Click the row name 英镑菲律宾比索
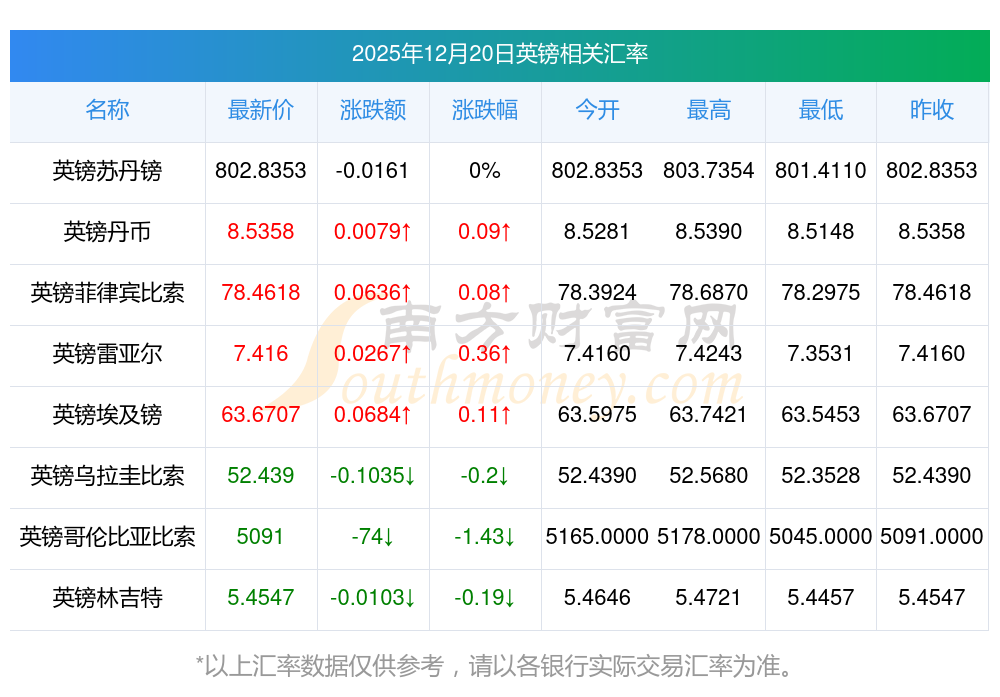The image size is (1000, 697). pyautogui.click(x=107, y=293)
